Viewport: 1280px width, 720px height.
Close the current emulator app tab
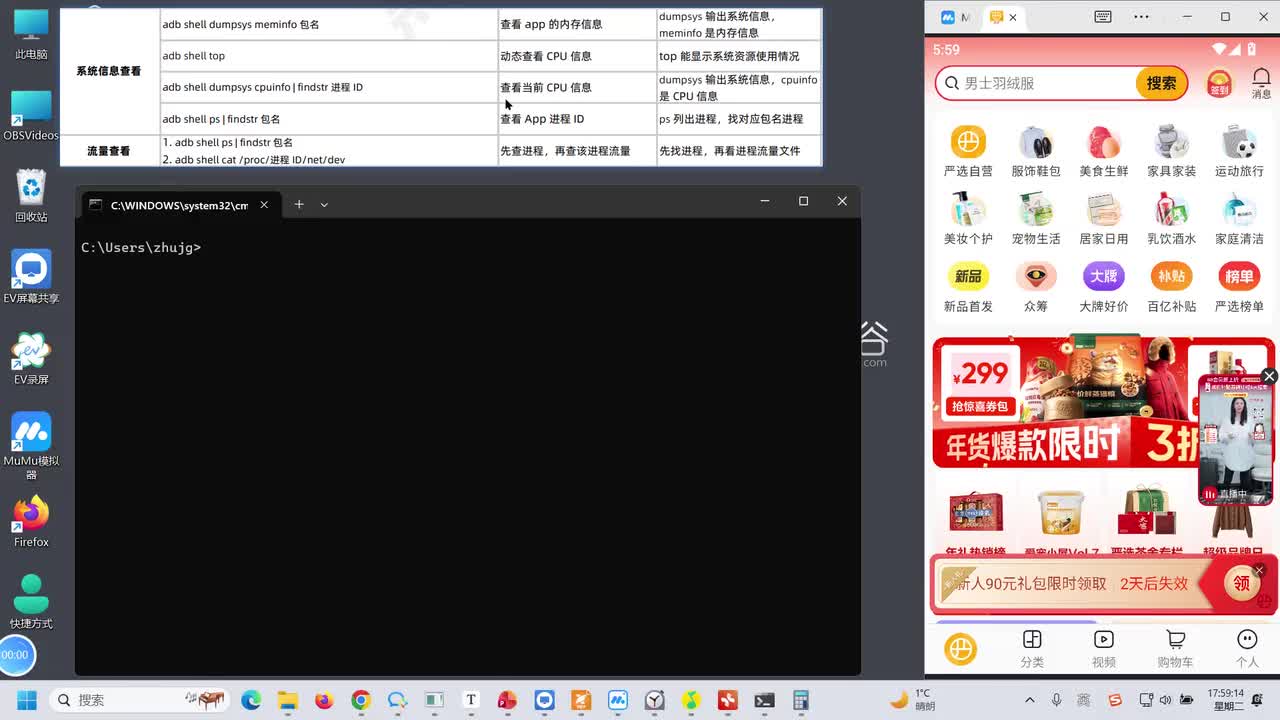[x=1013, y=17]
